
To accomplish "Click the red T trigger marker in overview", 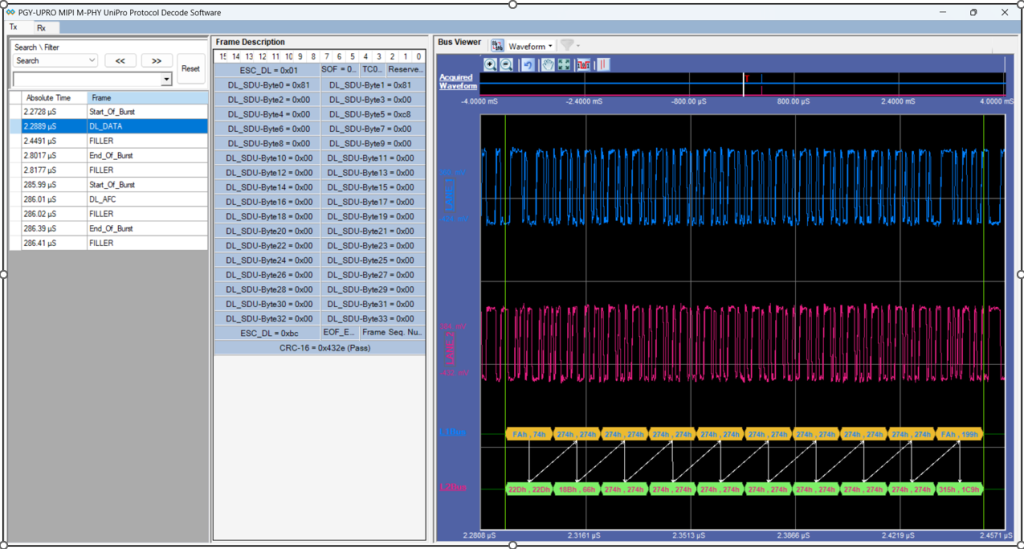I will click(747, 79).
